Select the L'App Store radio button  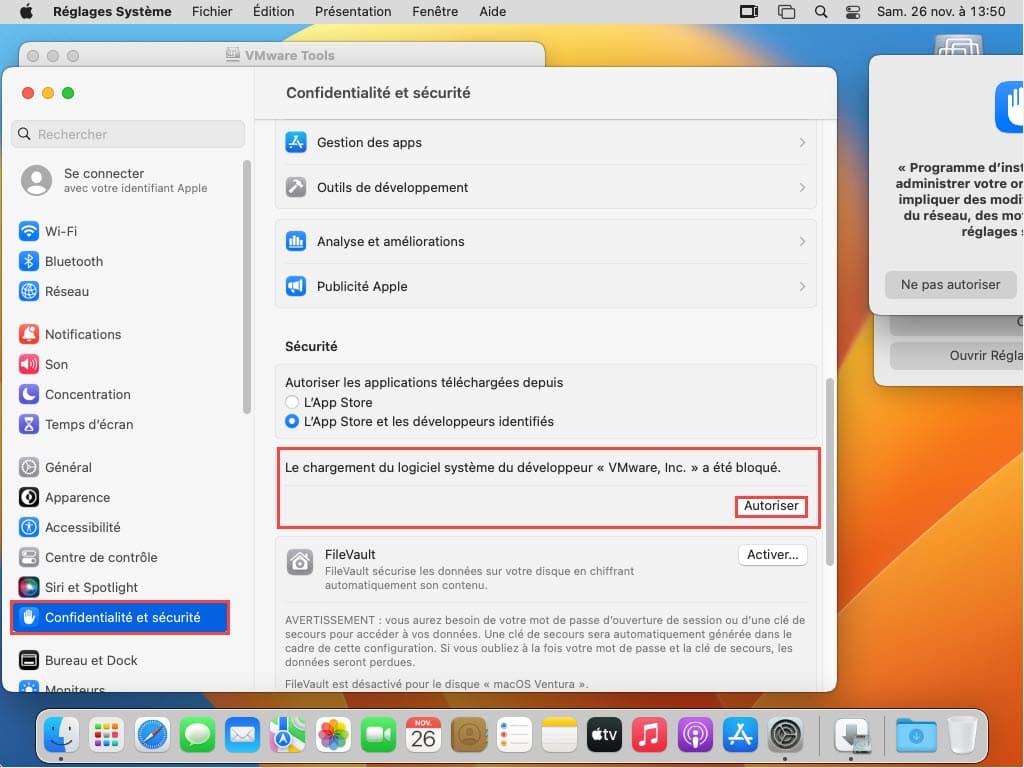(292, 402)
